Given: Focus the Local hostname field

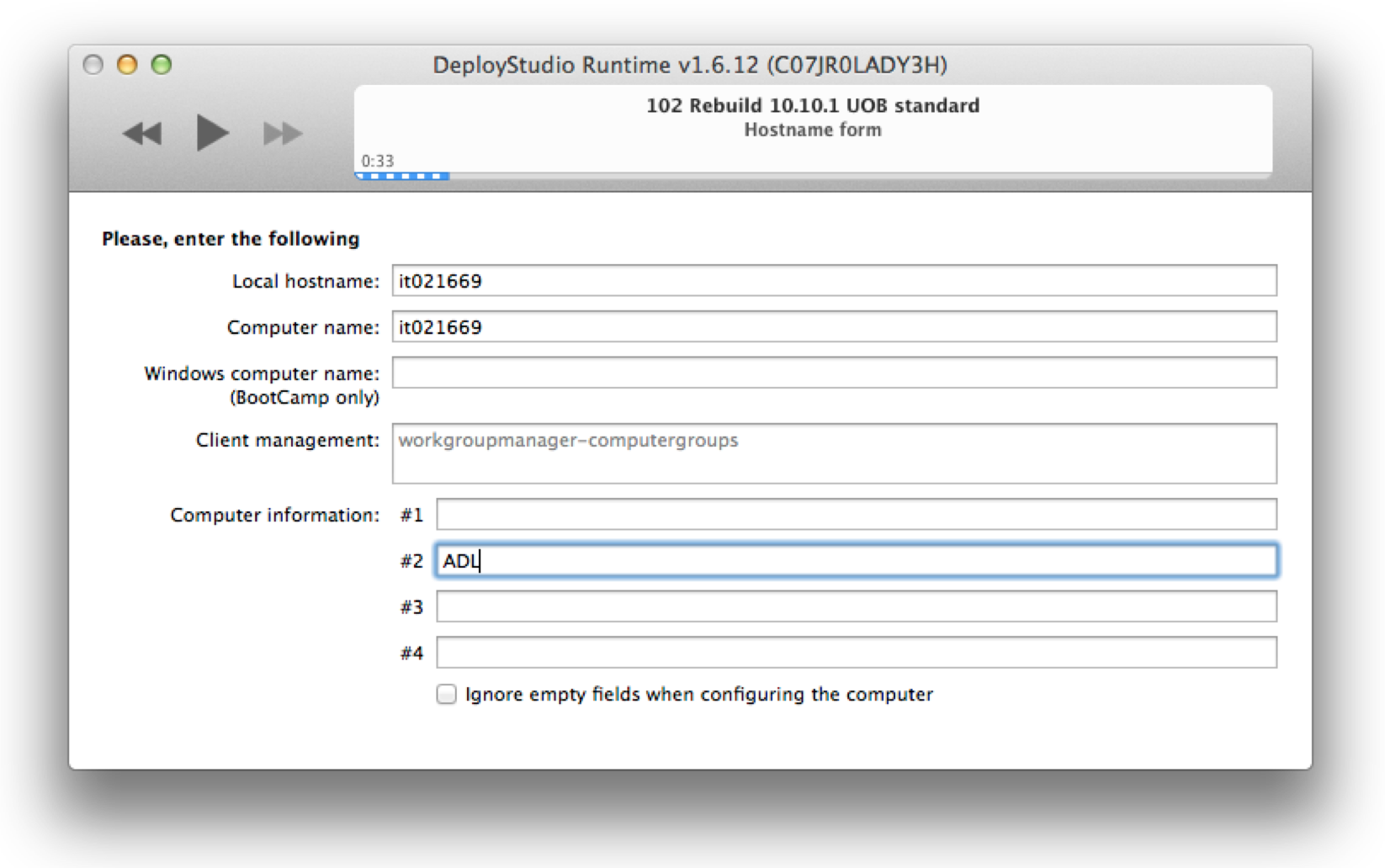Looking at the screenshot, I should 834,280.
